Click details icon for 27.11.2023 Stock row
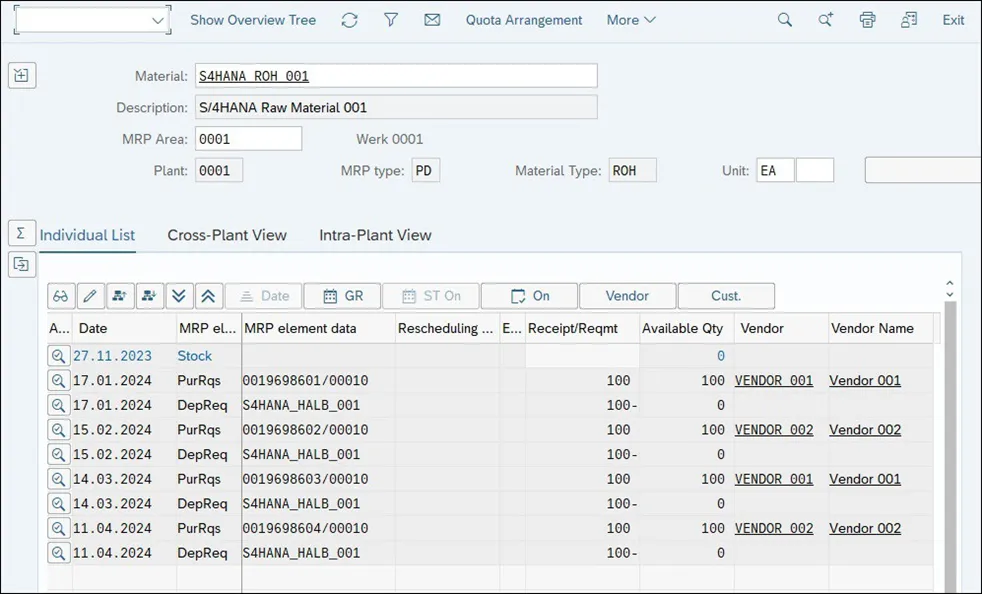 point(59,356)
